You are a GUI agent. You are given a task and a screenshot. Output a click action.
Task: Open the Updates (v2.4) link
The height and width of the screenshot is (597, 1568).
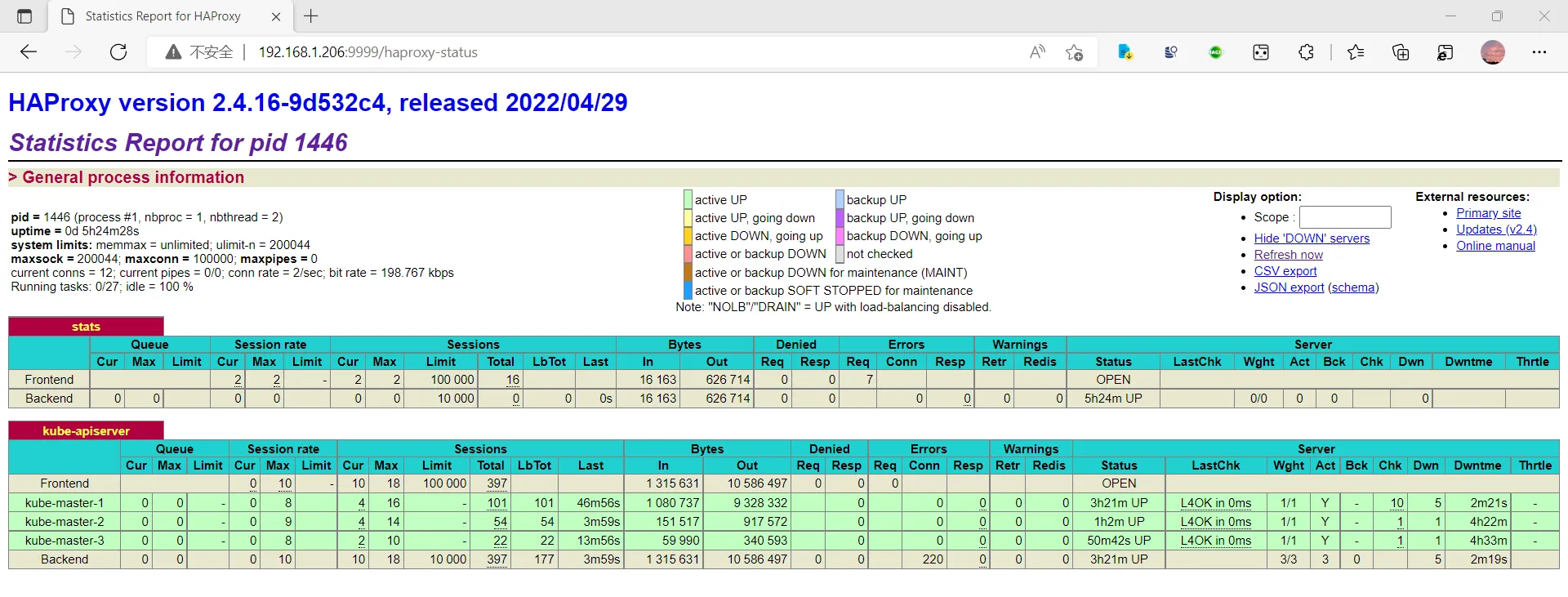(x=1496, y=229)
